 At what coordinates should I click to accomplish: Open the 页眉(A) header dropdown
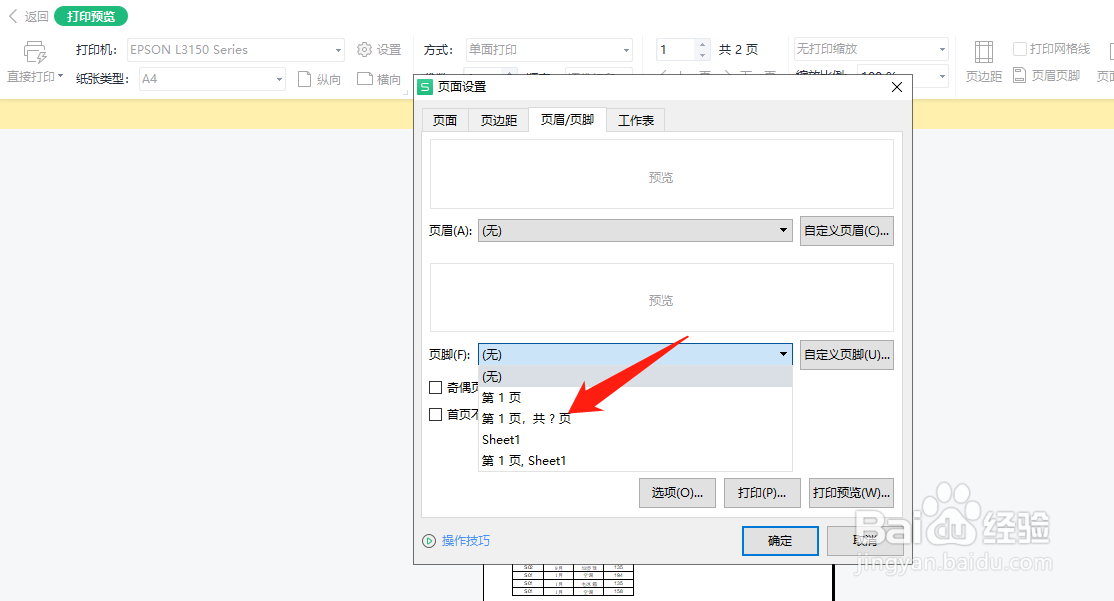(785, 230)
